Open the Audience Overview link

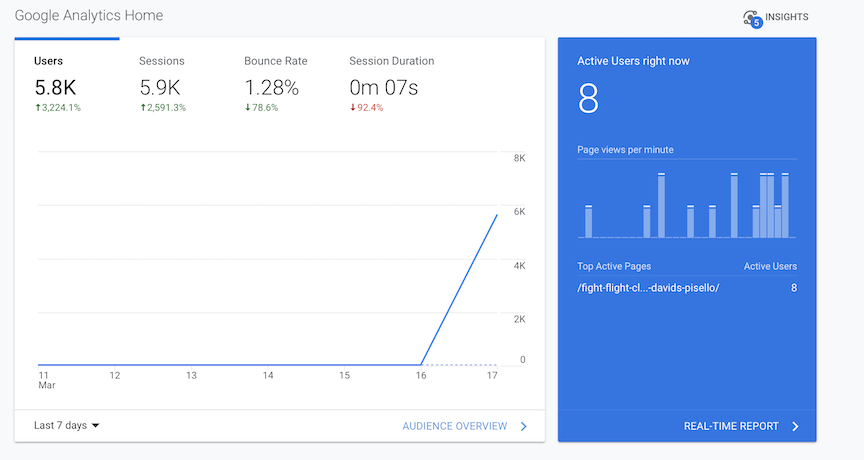click(x=454, y=426)
